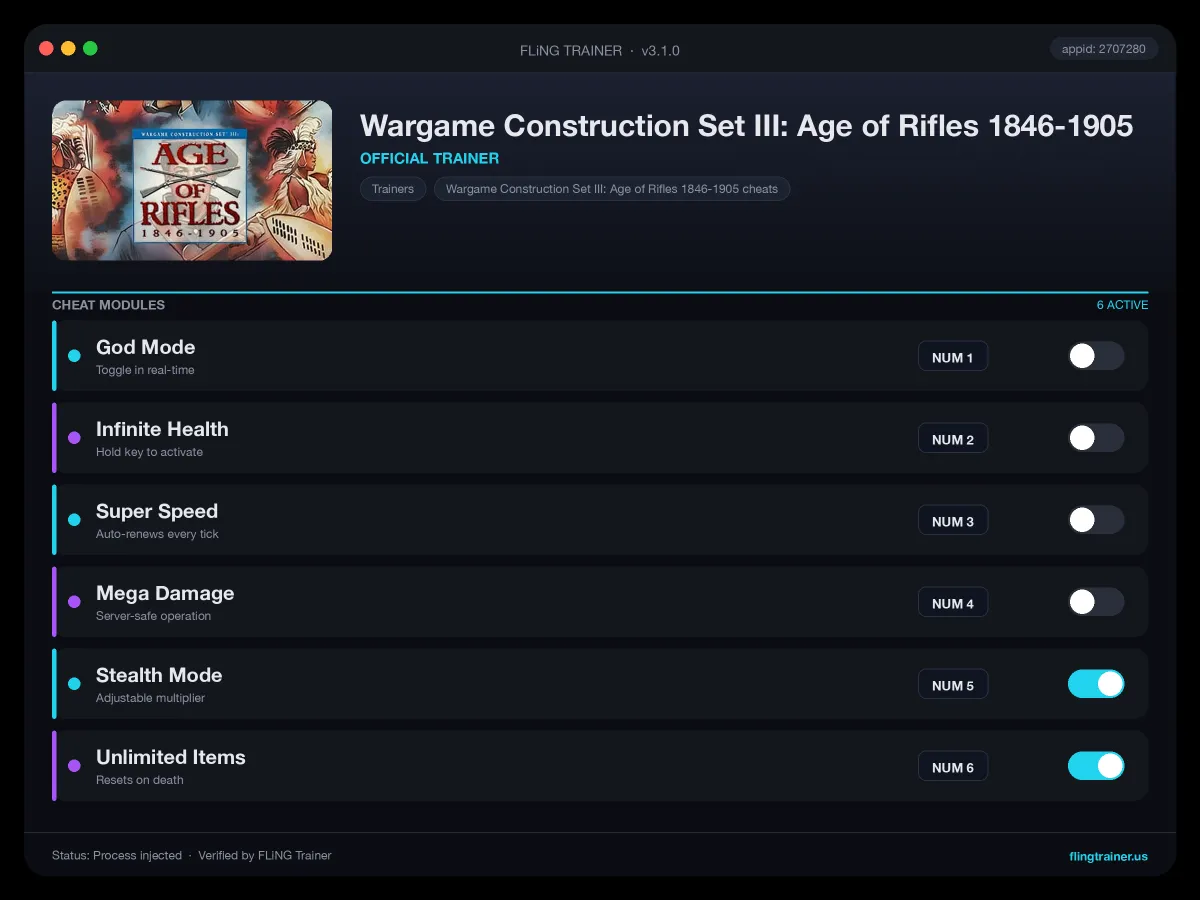
Task: Click the NUM 1 hotkey button
Action: pyautogui.click(x=953, y=357)
